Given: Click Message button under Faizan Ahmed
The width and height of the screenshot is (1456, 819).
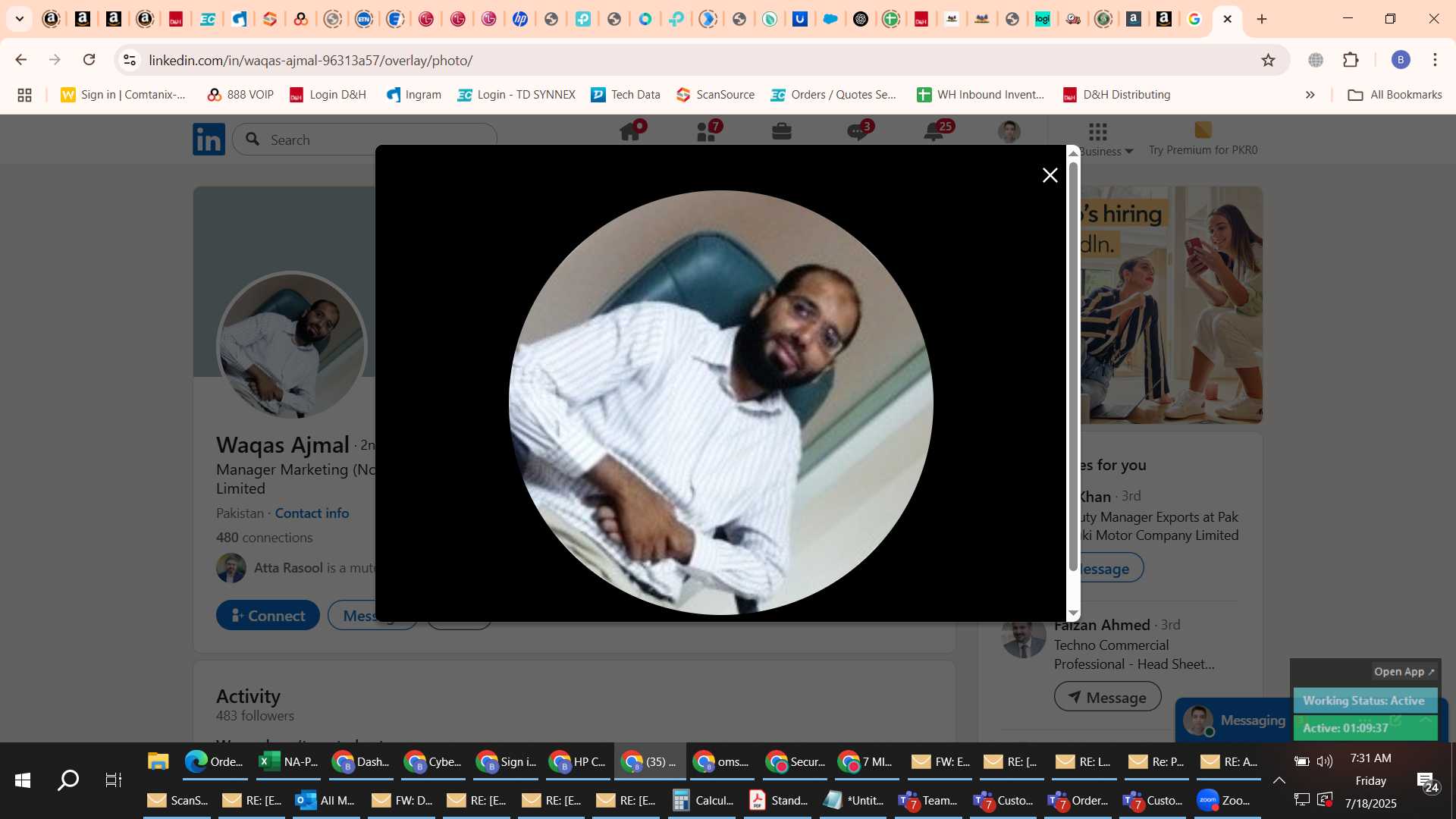Looking at the screenshot, I should pyautogui.click(x=1107, y=697).
